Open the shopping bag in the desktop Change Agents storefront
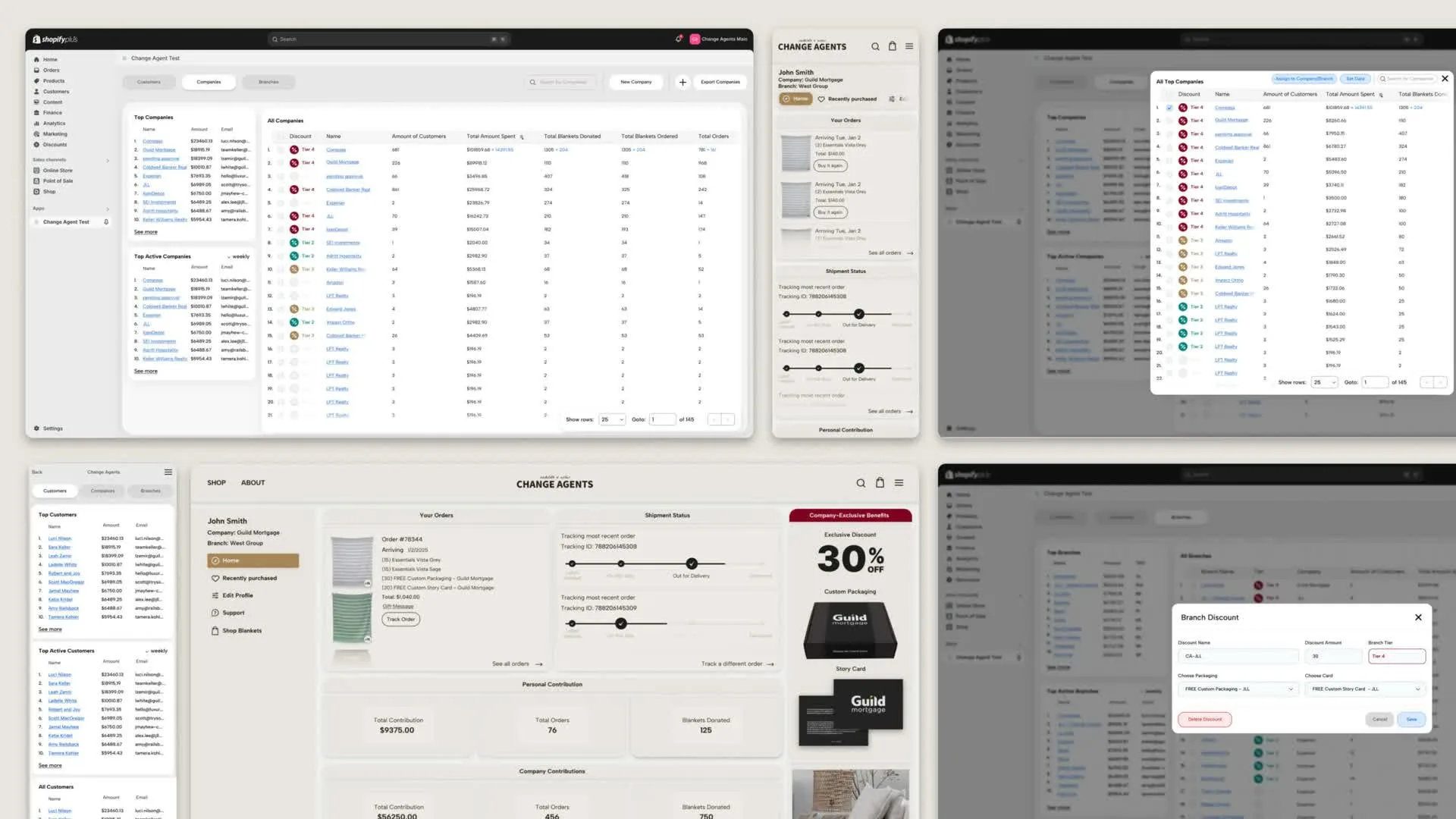The image size is (1456, 819). pyautogui.click(x=880, y=482)
